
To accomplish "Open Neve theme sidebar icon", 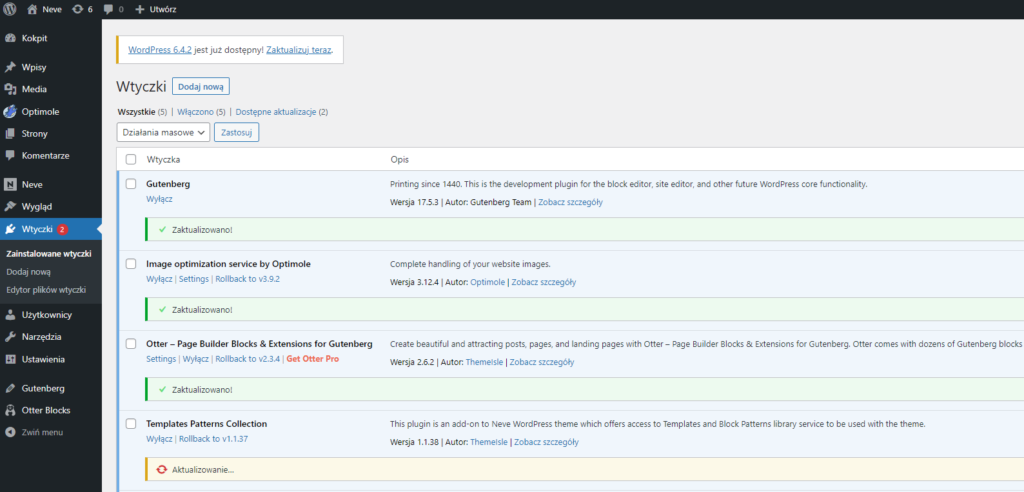I will coord(10,185).
